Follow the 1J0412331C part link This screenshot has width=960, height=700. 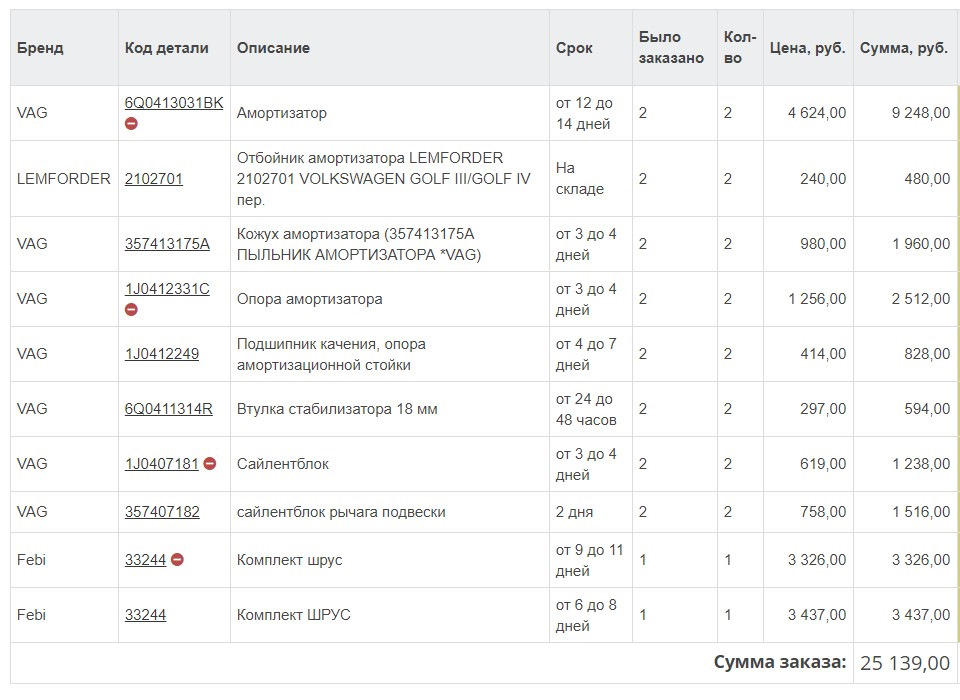pyautogui.click(x=167, y=289)
